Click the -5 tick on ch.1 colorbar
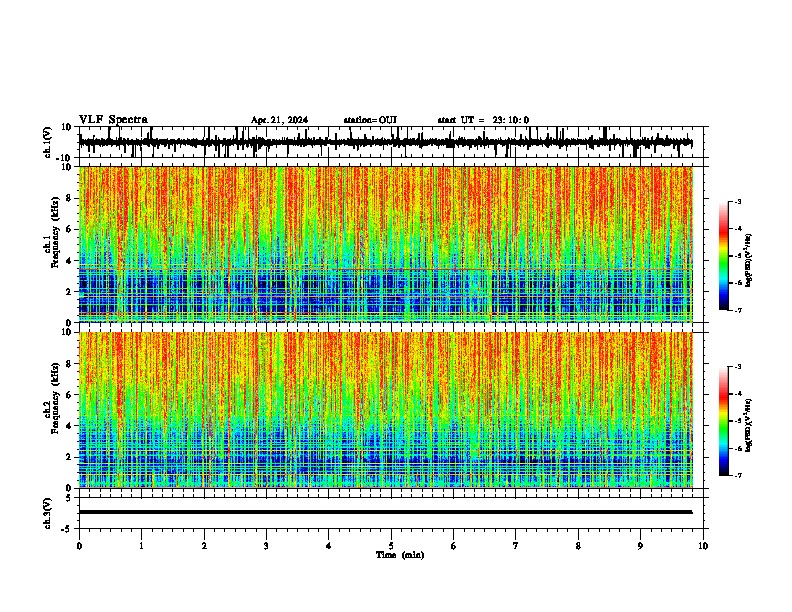This screenshot has height=612, width=792. click(737, 256)
